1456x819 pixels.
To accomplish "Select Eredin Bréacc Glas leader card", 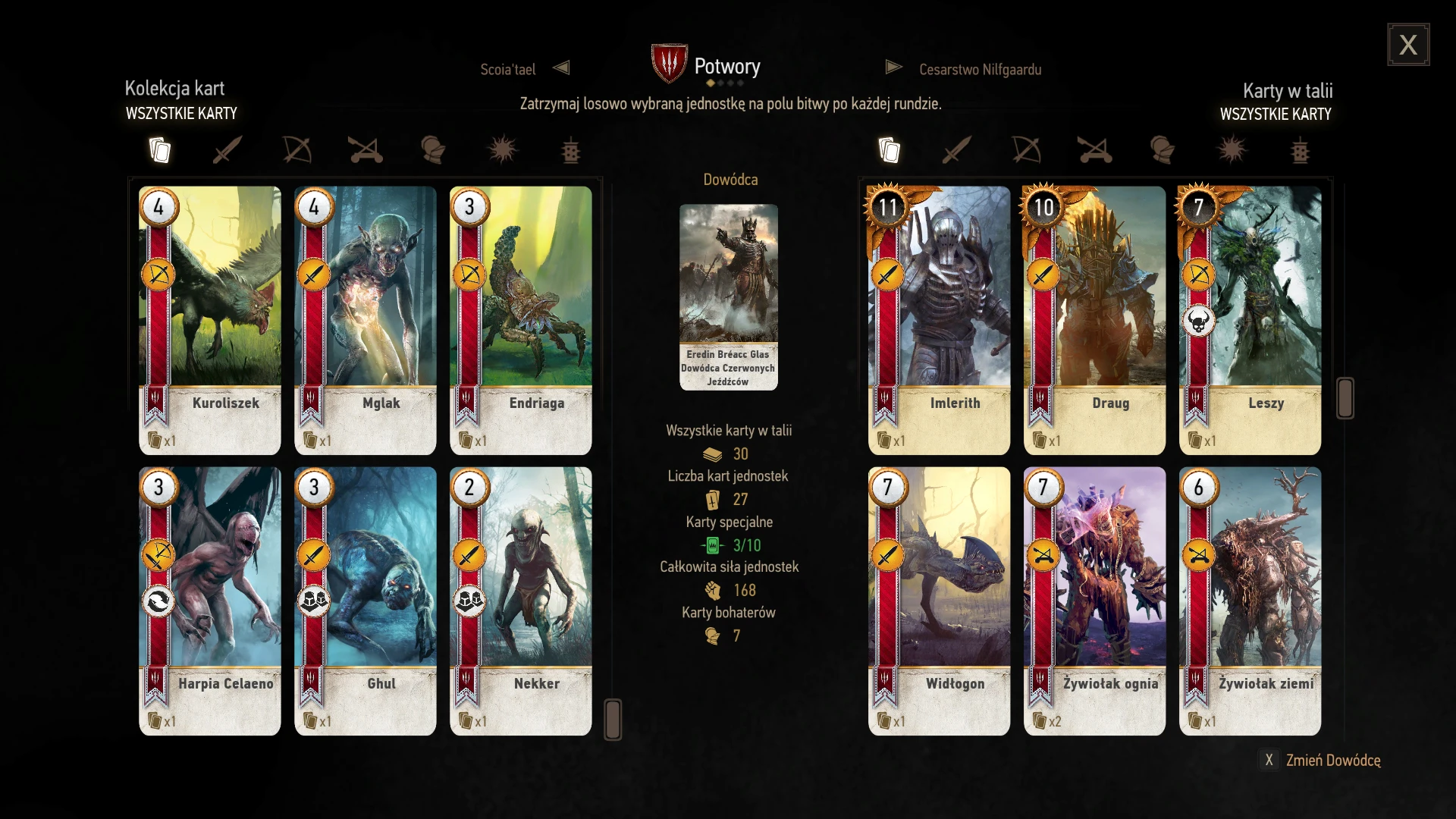I will click(x=729, y=297).
